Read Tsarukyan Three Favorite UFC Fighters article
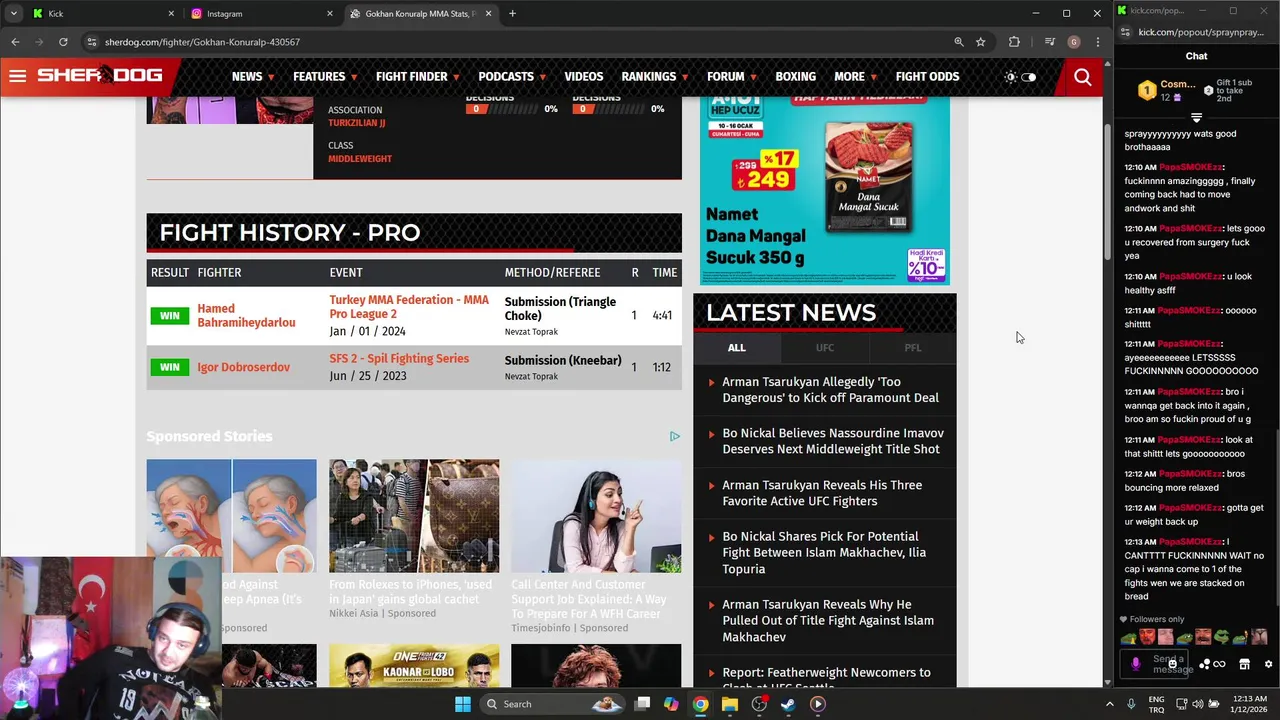Image resolution: width=1280 pixels, height=720 pixels. pyautogui.click(x=822, y=493)
